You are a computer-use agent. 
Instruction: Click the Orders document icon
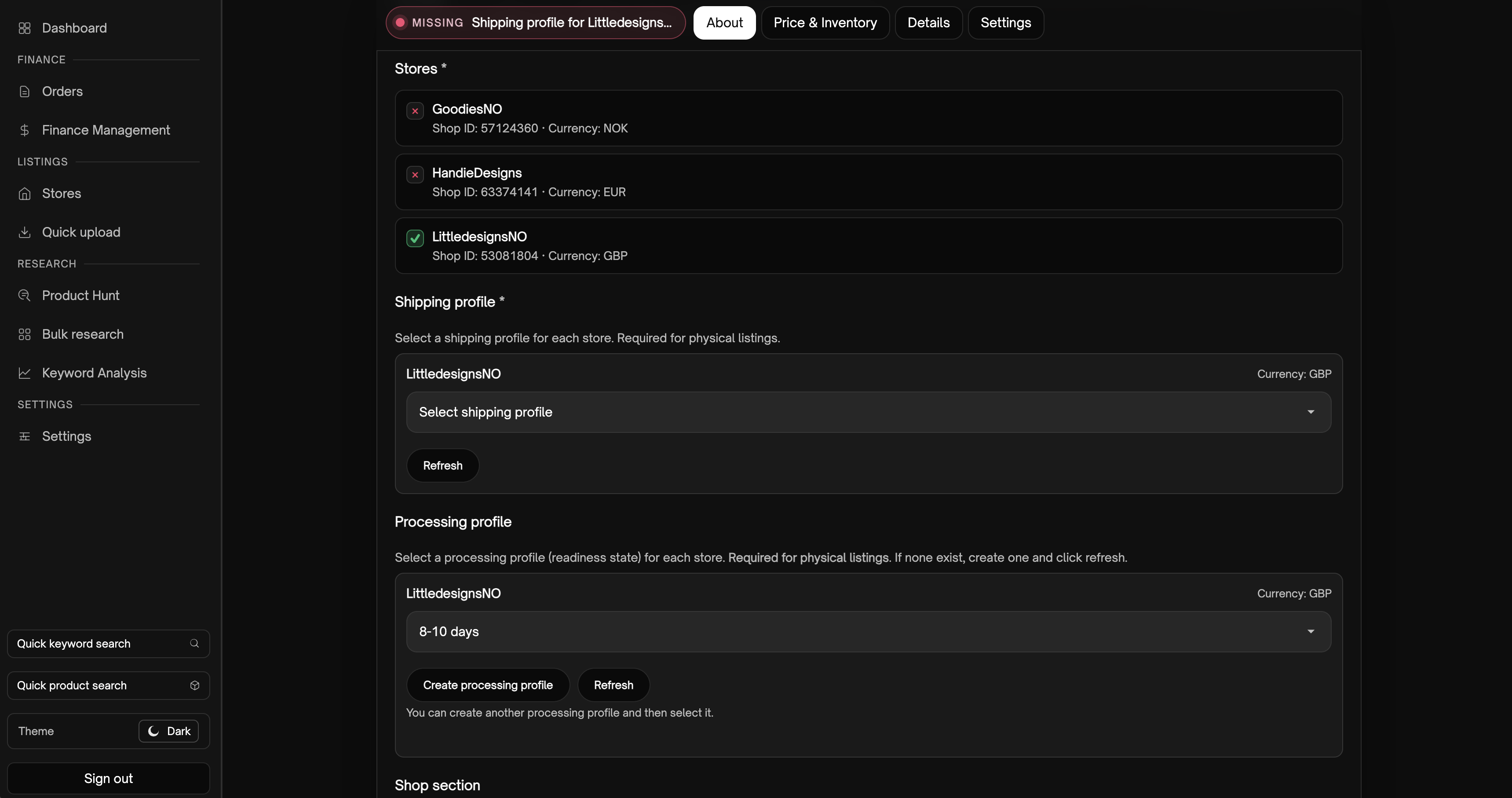(24, 92)
